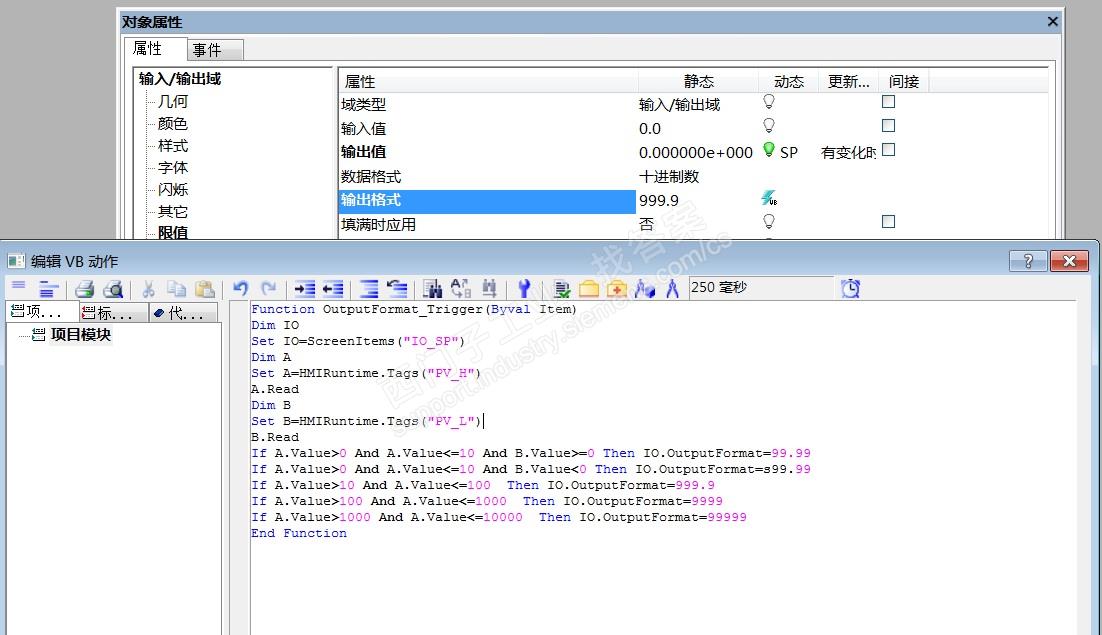This screenshot has height=635, width=1102.
Task: Click dynamic bulb for 输入值 row
Action: point(769,126)
